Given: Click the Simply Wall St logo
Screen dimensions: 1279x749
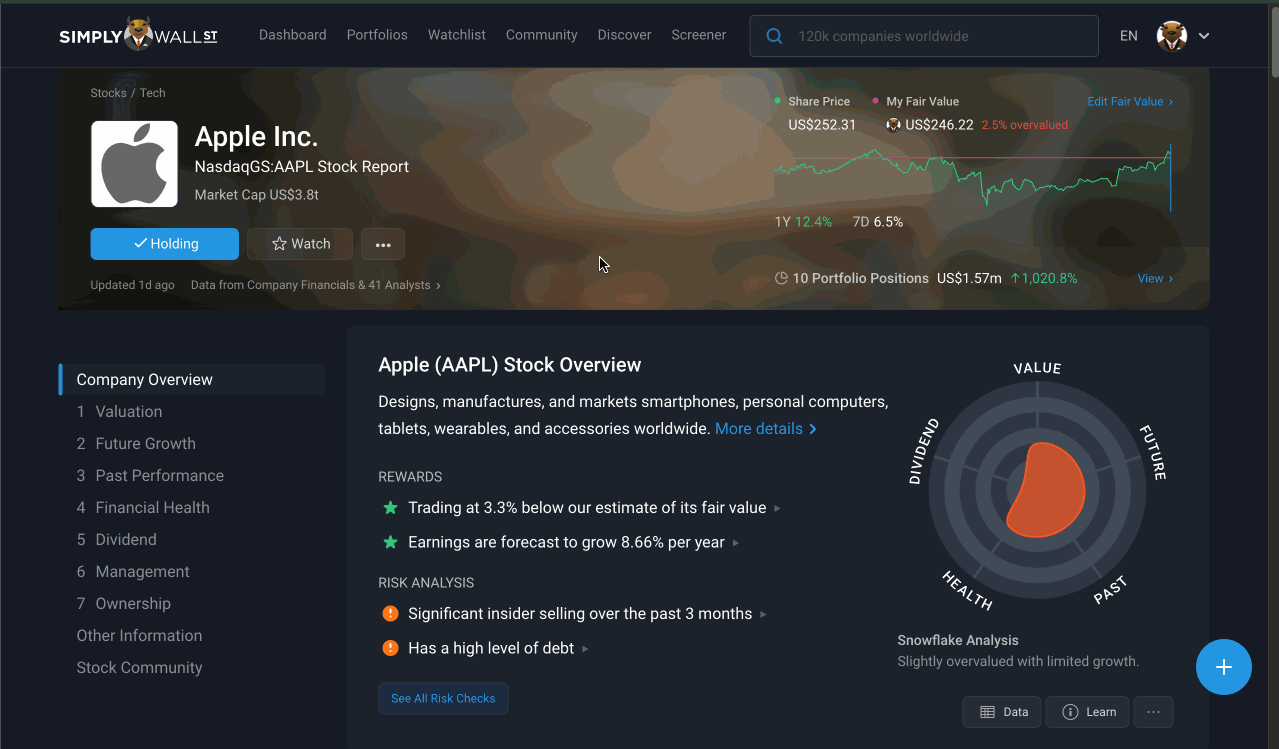Looking at the screenshot, I should click(138, 35).
